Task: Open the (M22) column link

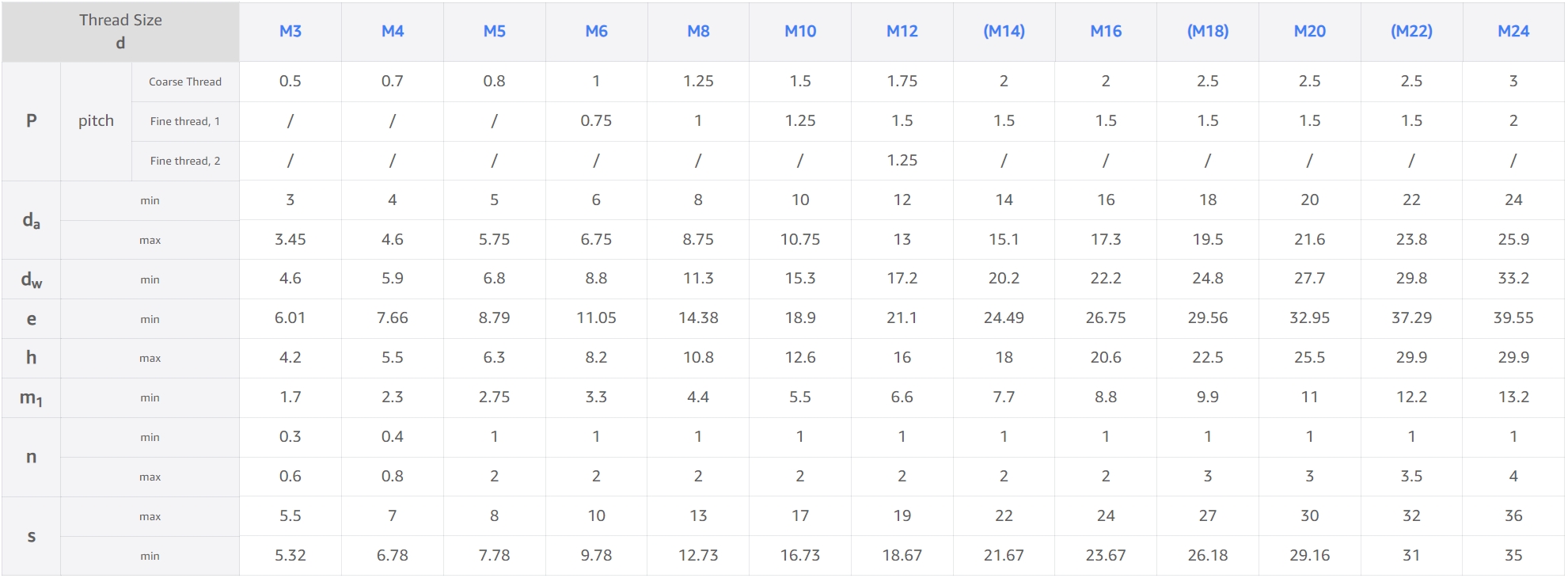Action: (x=1411, y=31)
